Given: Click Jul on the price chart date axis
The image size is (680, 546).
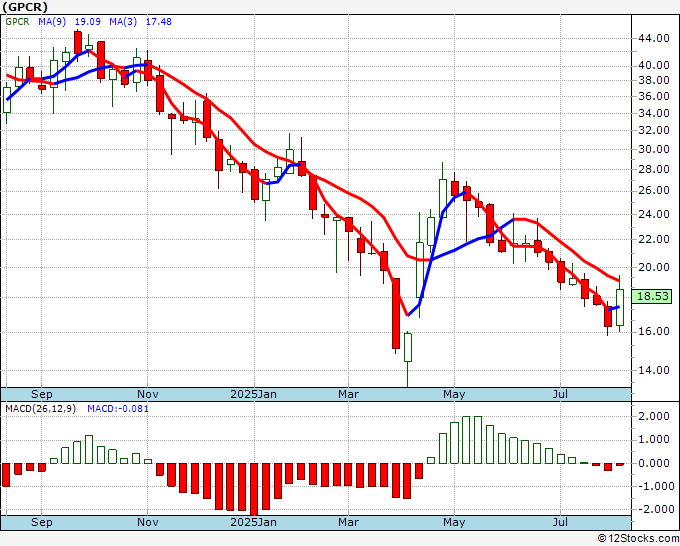Looking at the screenshot, I should point(560,394).
